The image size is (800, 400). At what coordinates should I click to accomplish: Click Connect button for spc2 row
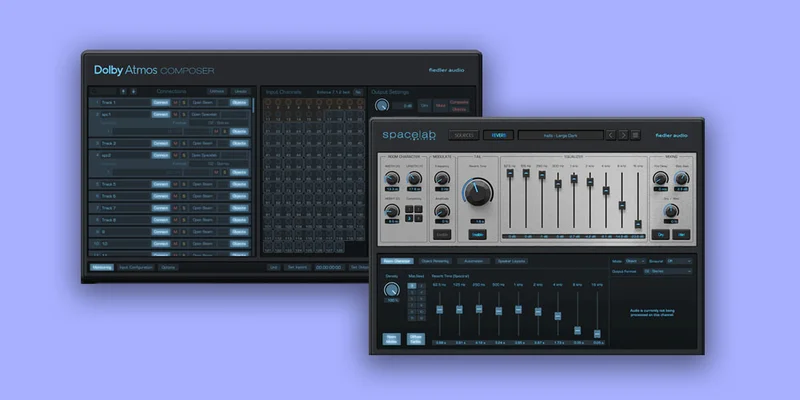(x=160, y=155)
